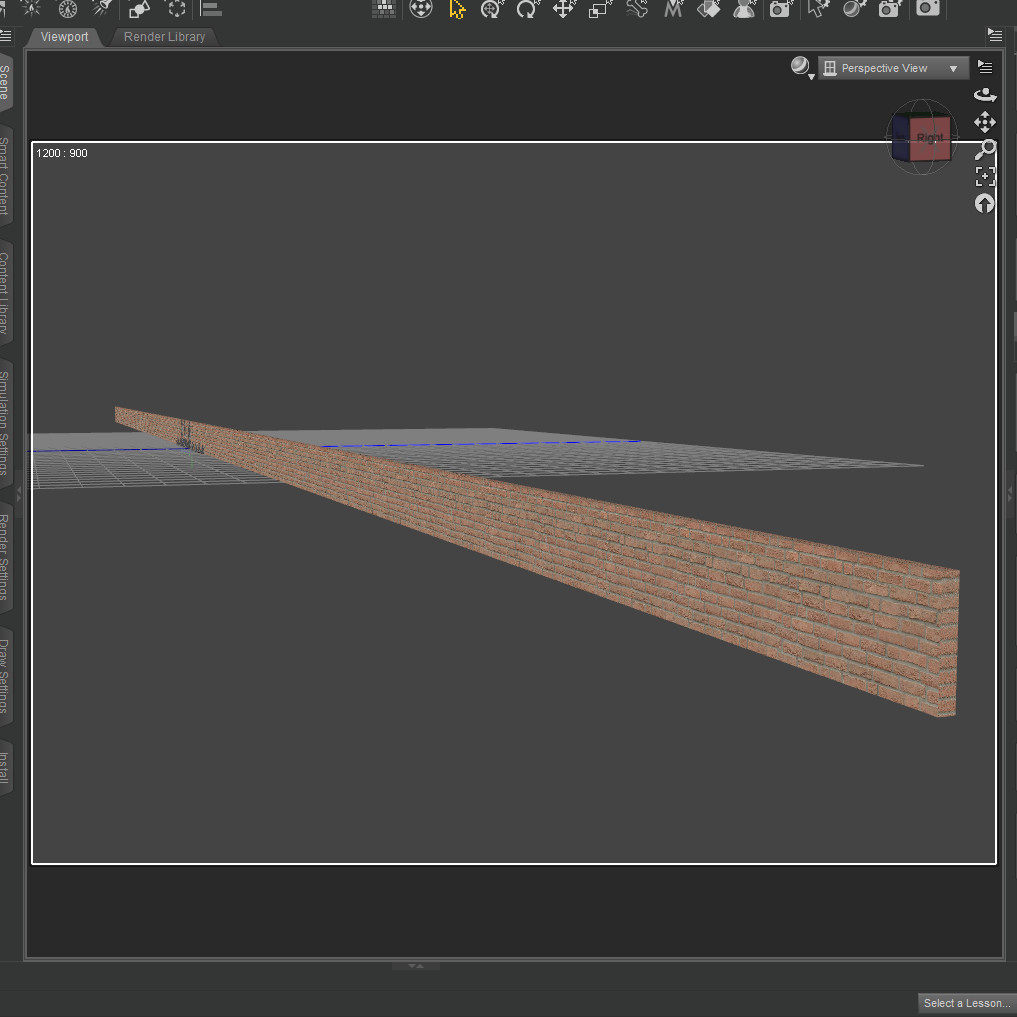Select the Node Weight Map Brush tool

[673, 8]
